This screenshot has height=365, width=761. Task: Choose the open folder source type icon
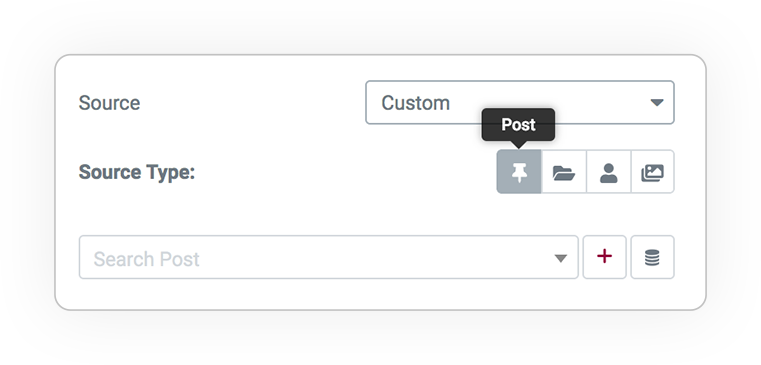click(564, 173)
